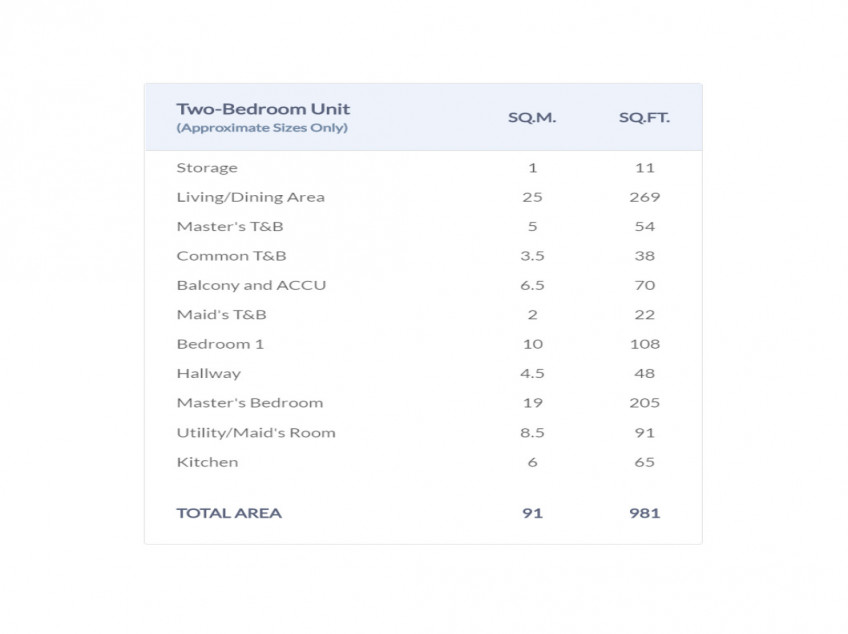Click the total 981 square feet value
Screen dimensions: 848x634
click(x=645, y=513)
